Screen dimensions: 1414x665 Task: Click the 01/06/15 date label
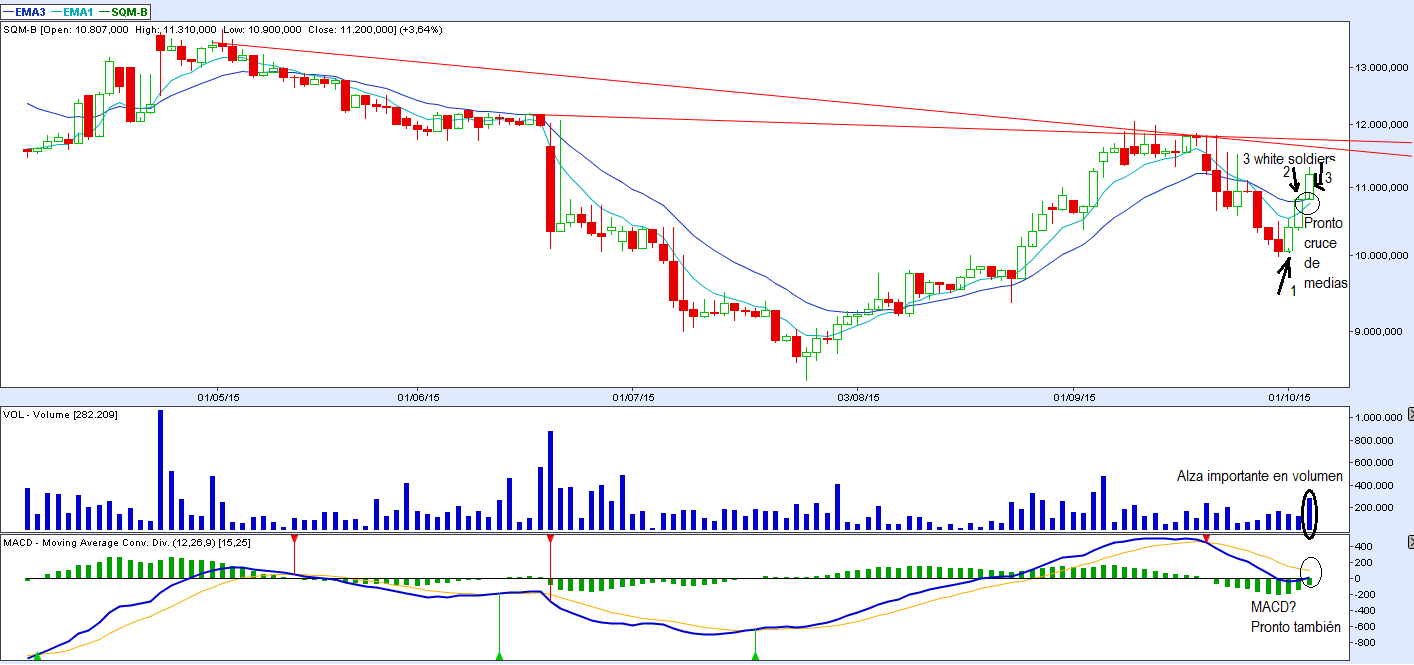418,397
